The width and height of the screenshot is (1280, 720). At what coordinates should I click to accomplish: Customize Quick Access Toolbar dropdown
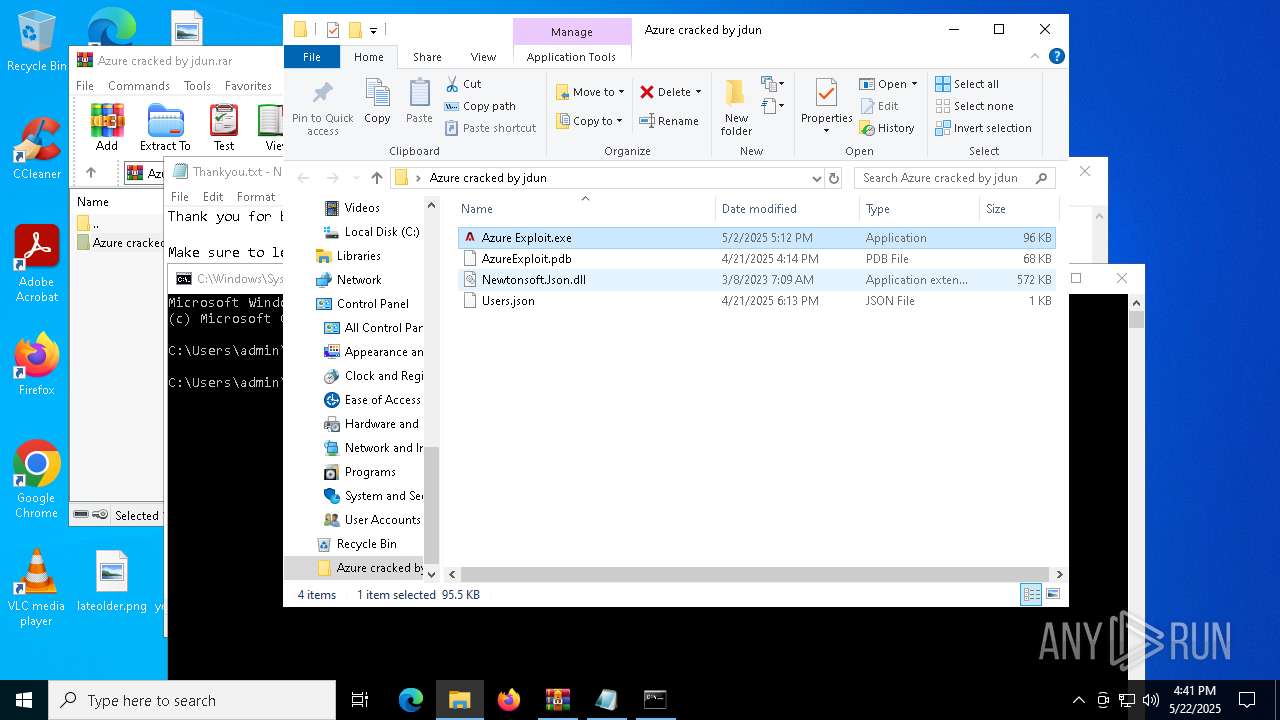point(374,30)
